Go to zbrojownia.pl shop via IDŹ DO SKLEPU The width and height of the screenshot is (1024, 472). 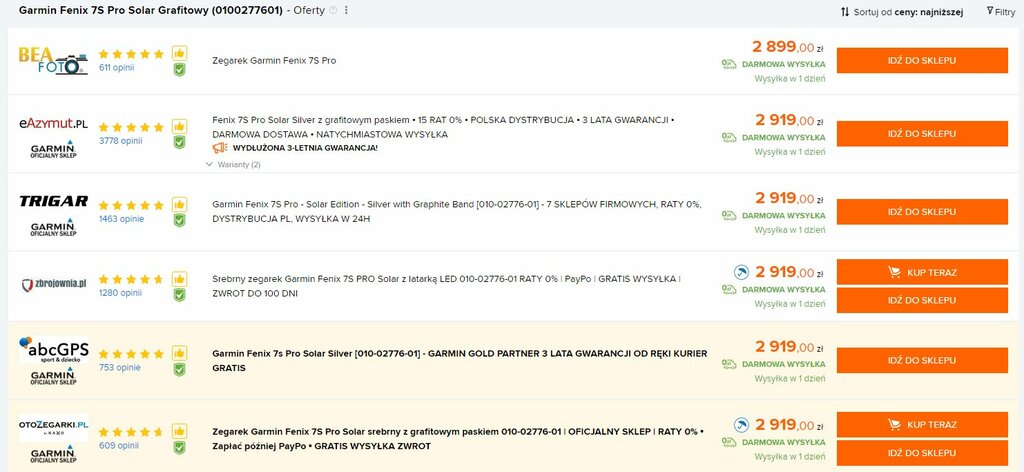coord(922,300)
